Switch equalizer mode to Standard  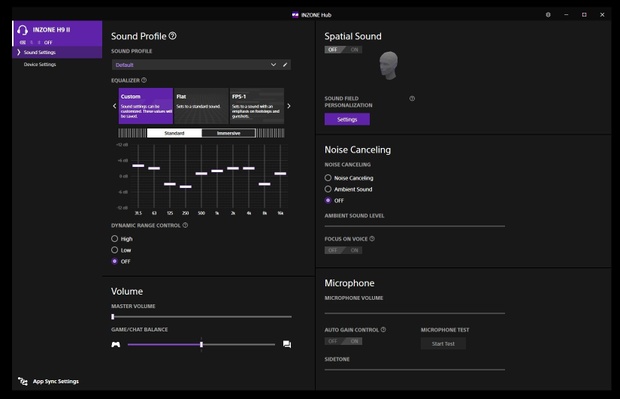pos(174,133)
